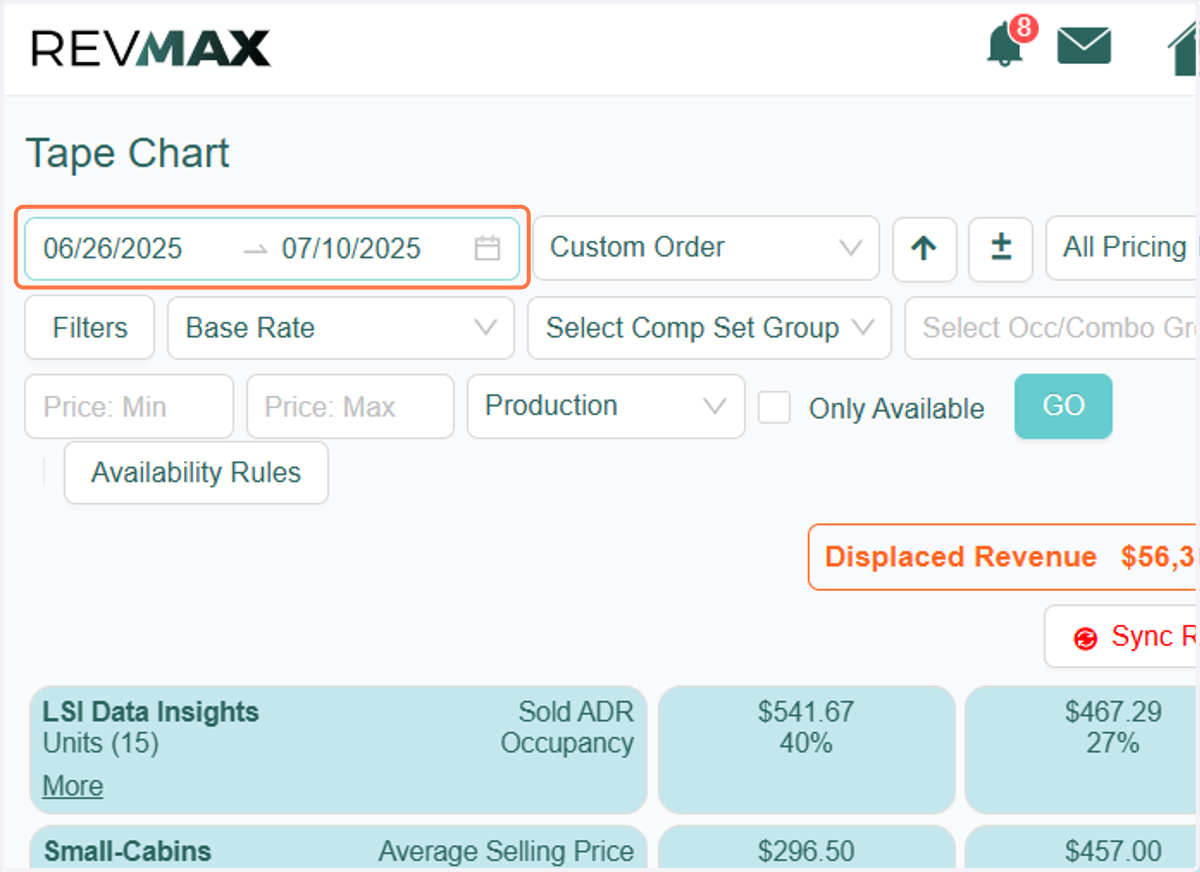Click the red Sync icon

tap(1085, 638)
